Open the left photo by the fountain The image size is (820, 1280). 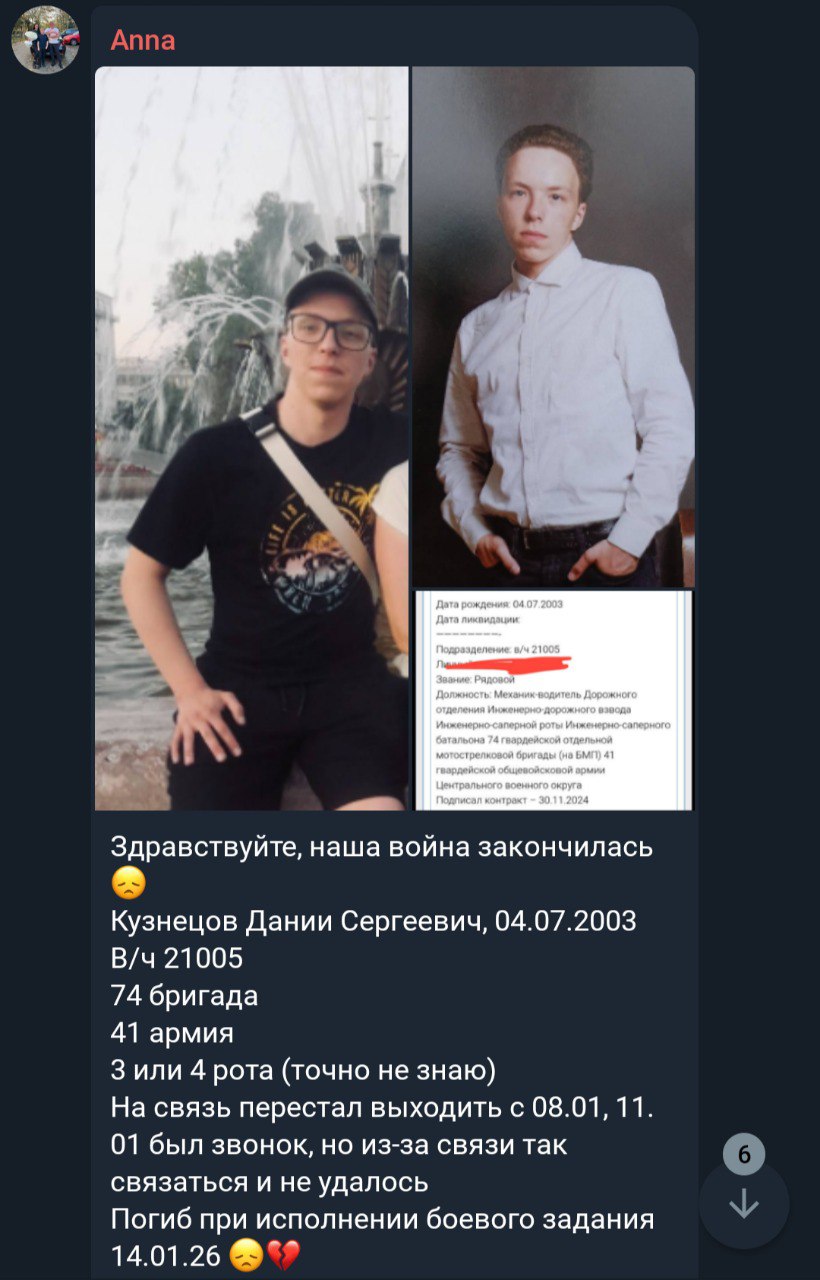tap(251, 438)
